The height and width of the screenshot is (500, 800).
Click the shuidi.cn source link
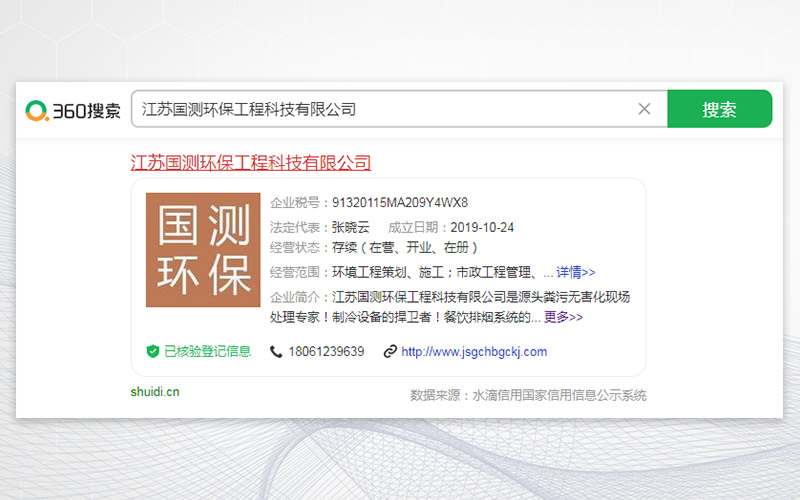tap(155, 392)
